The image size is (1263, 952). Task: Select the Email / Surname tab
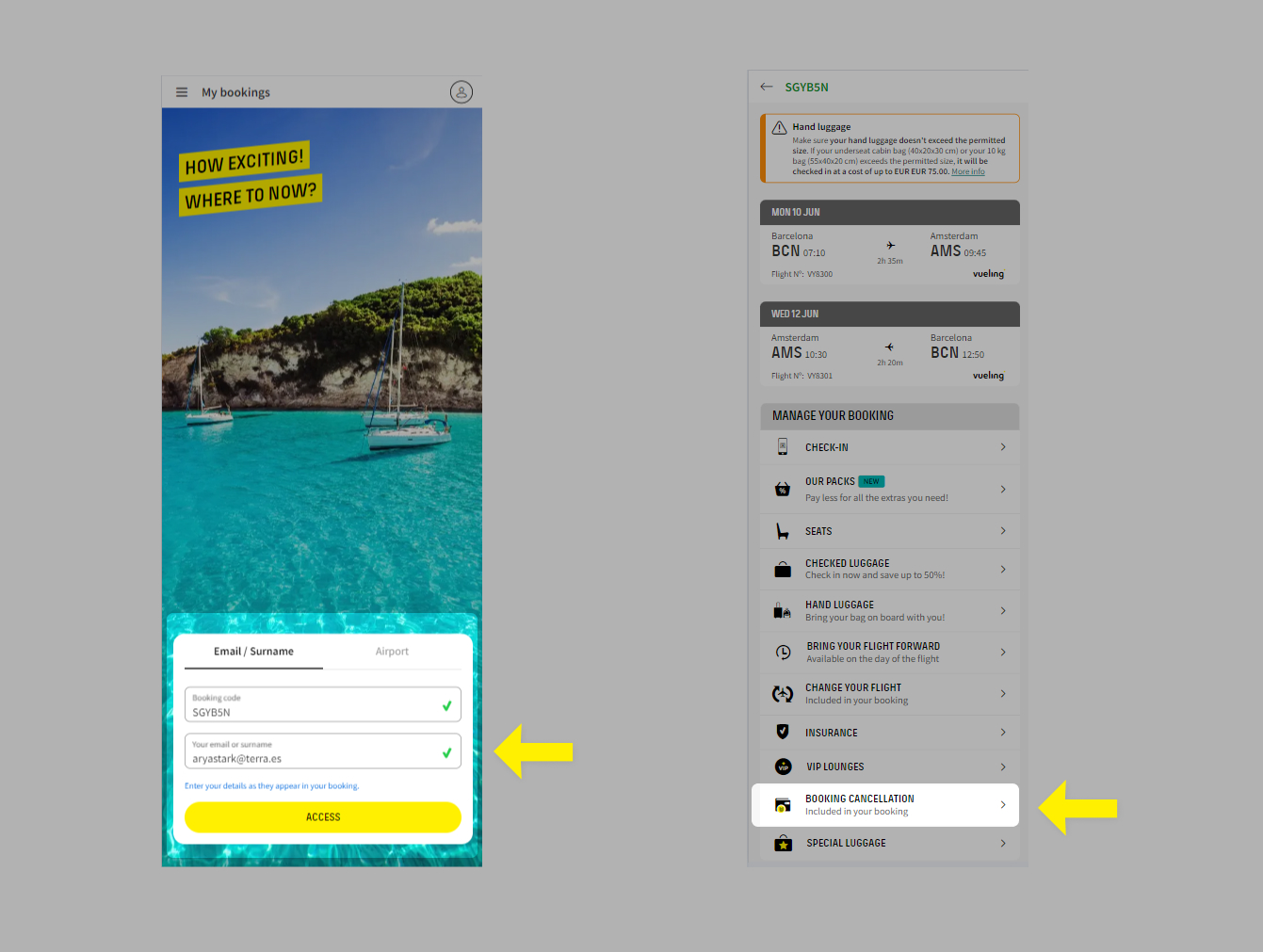click(x=253, y=652)
